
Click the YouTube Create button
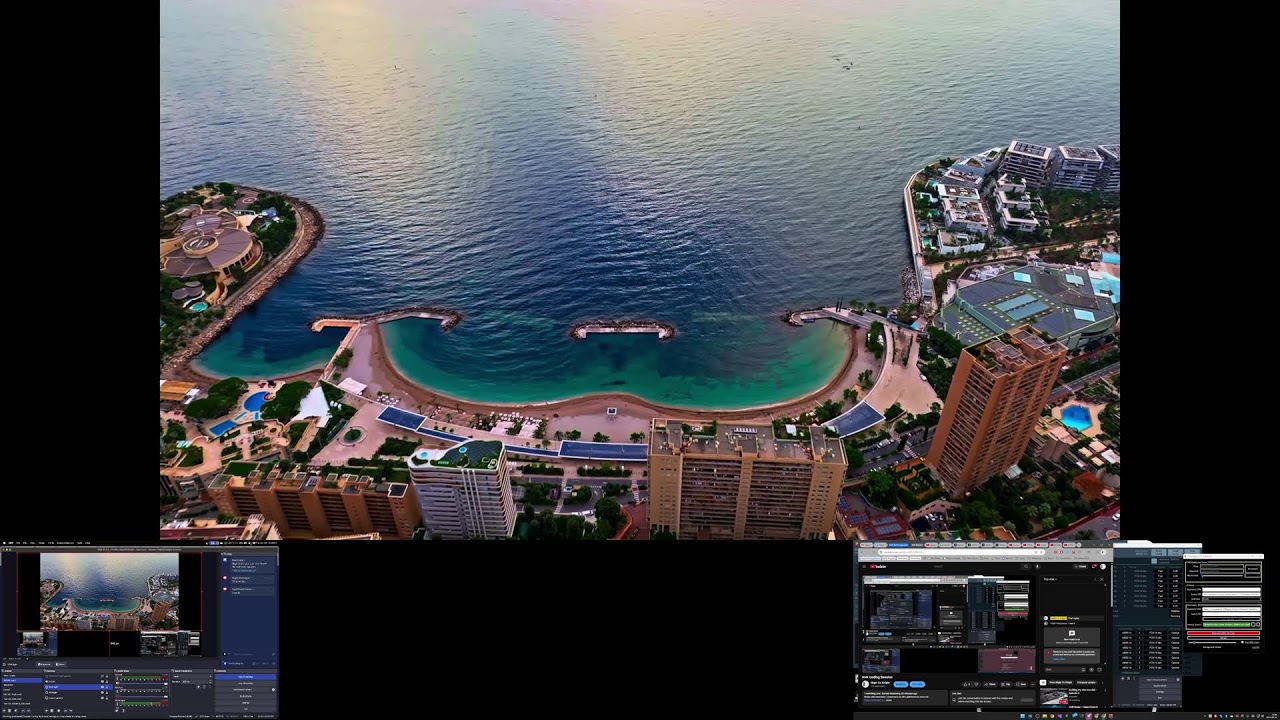[1080, 567]
